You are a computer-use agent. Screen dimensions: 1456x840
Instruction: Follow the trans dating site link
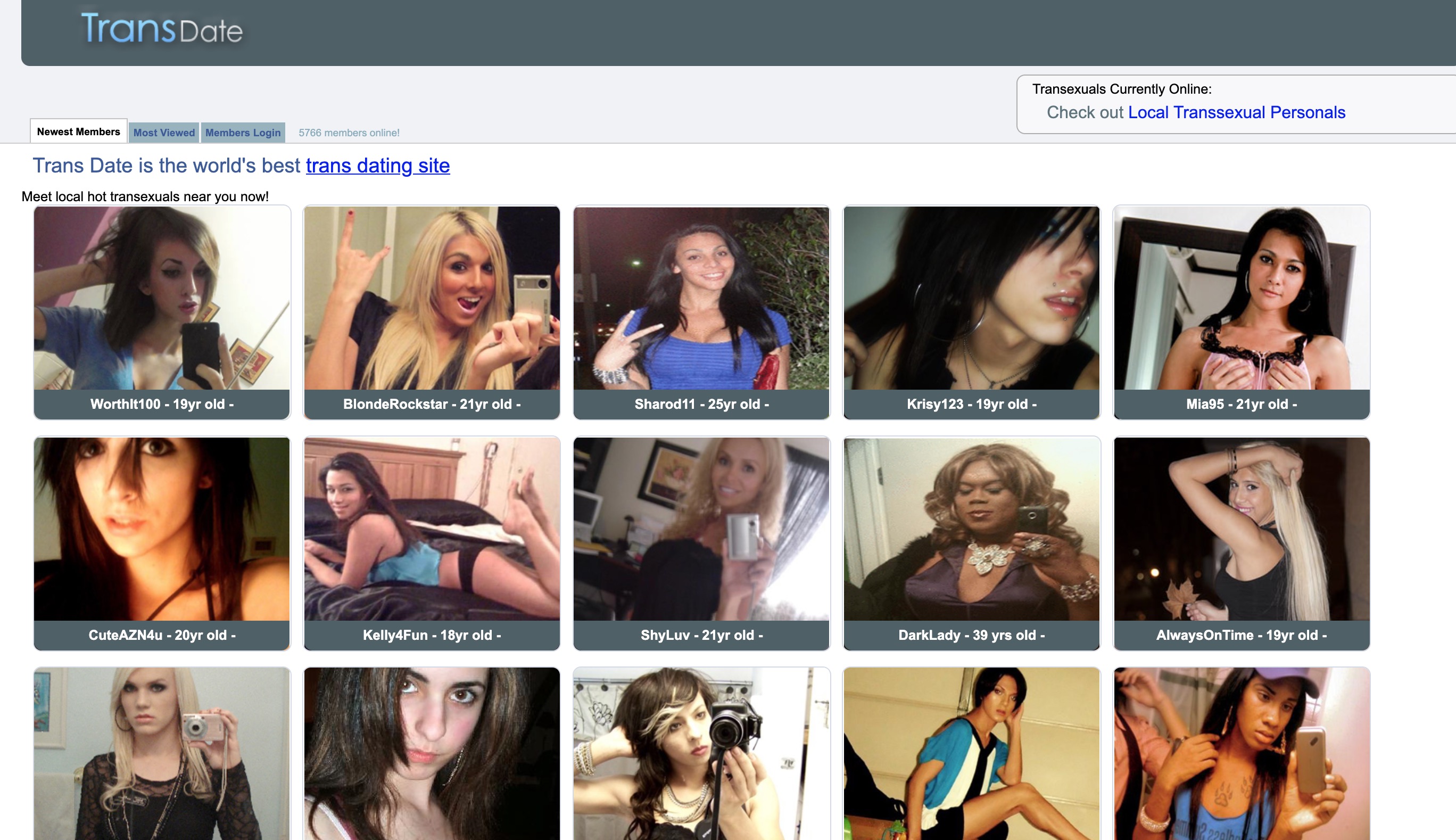(x=377, y=166)
